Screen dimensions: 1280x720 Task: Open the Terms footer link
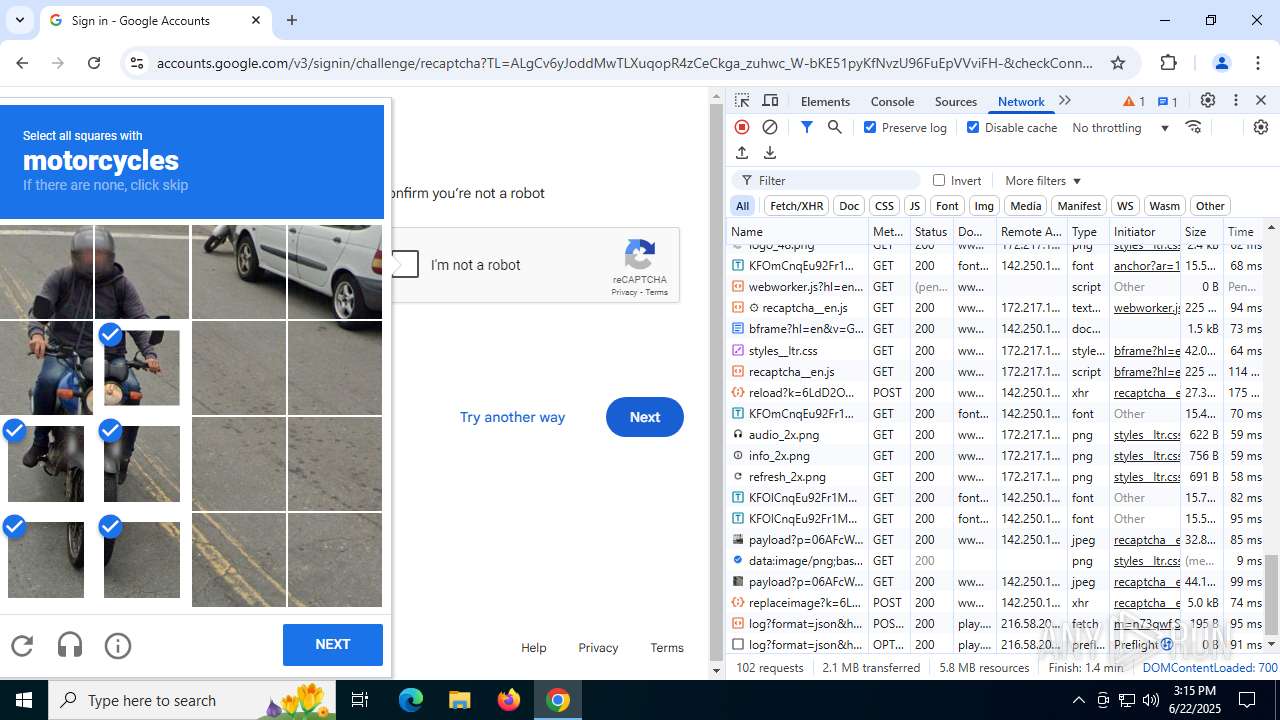pyautogui.click(x=667, y=648)
